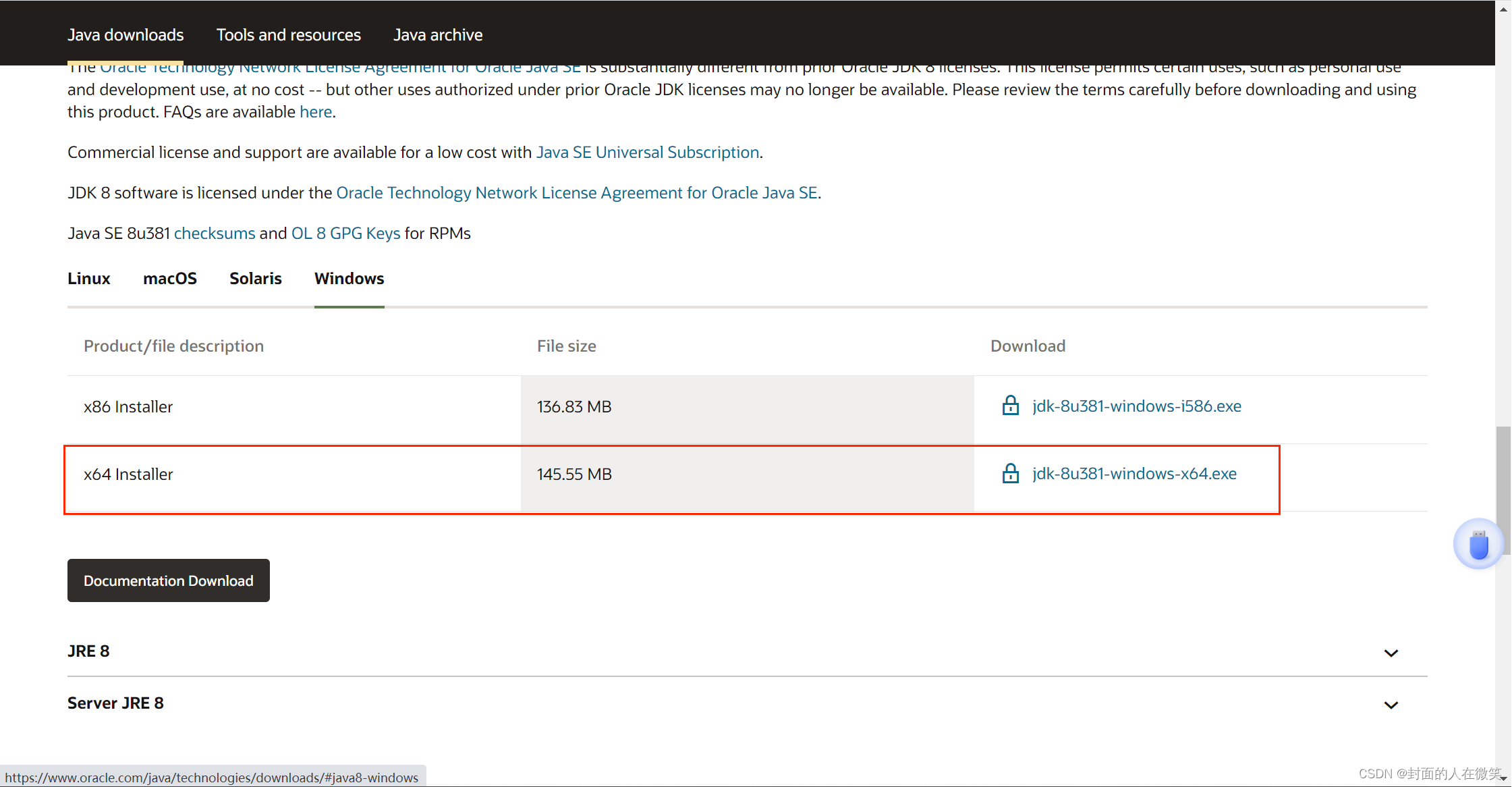Switch to the macOS tab
Image resolution: width=1512 pixels, height=787 pixels.
pos(169,278)
